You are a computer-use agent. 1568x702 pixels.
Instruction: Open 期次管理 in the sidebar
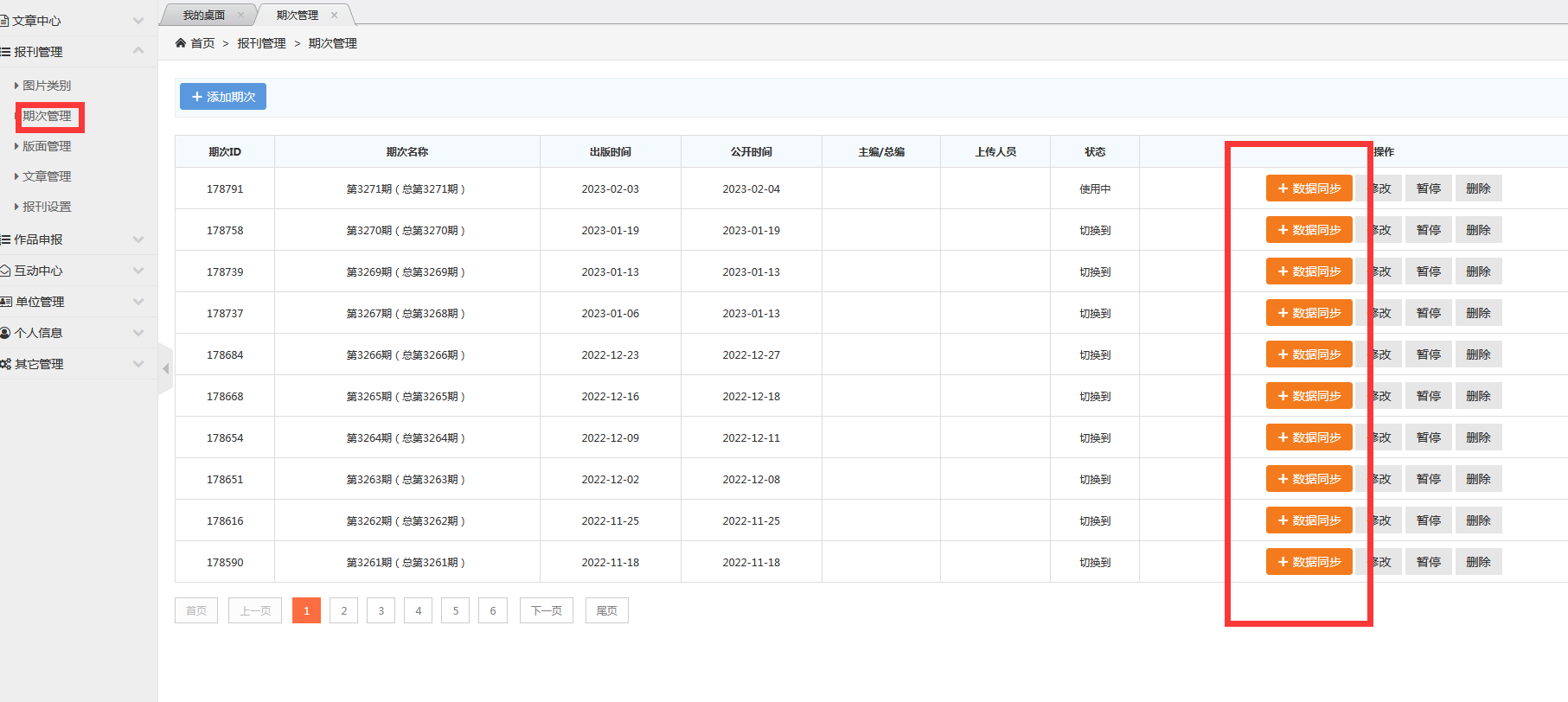(x=47, y=116)
